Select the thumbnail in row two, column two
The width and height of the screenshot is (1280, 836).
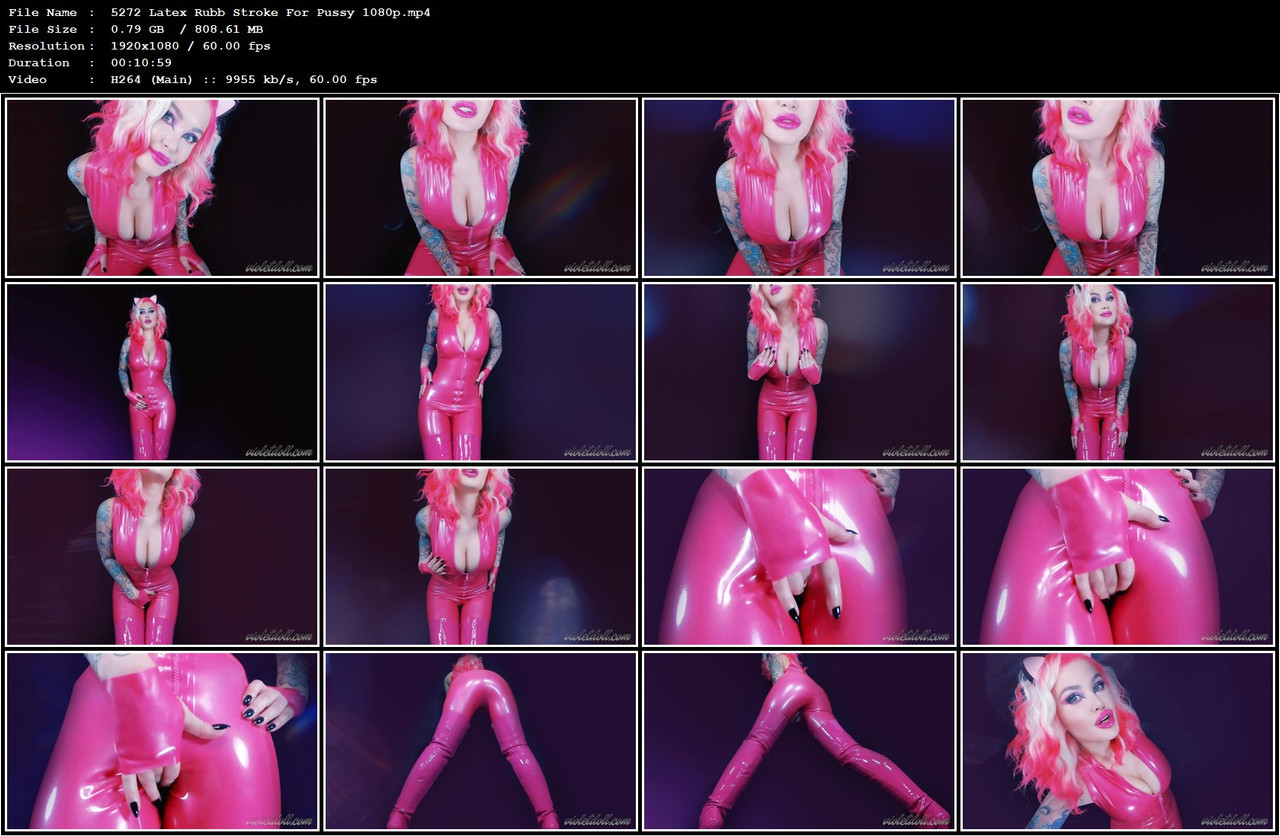[481, 372]
